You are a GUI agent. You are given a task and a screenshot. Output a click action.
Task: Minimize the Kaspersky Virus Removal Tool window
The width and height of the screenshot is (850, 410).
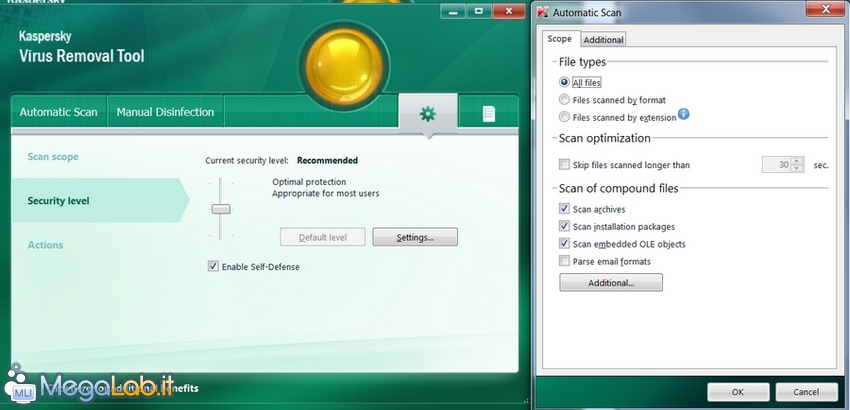pyautogui.click(x=453, y=11)
